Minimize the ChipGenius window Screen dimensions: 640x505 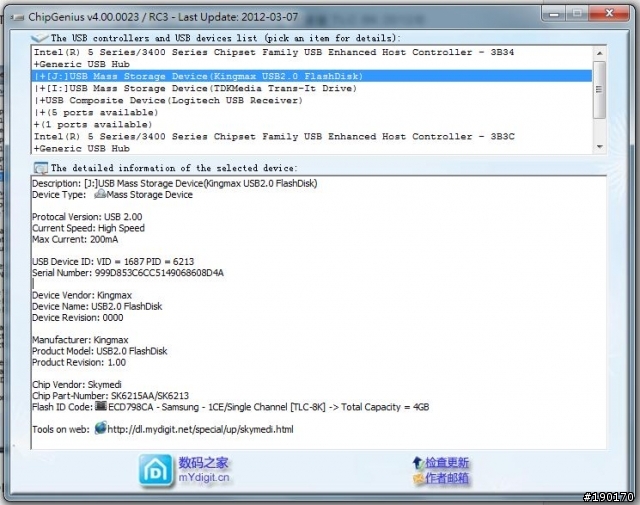coord(553,14)
